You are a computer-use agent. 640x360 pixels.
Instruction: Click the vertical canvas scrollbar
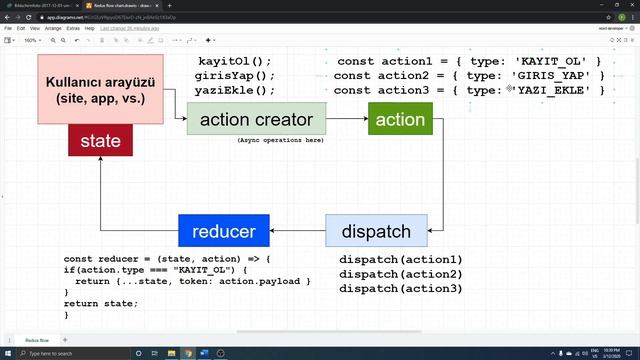click(637, 191)
